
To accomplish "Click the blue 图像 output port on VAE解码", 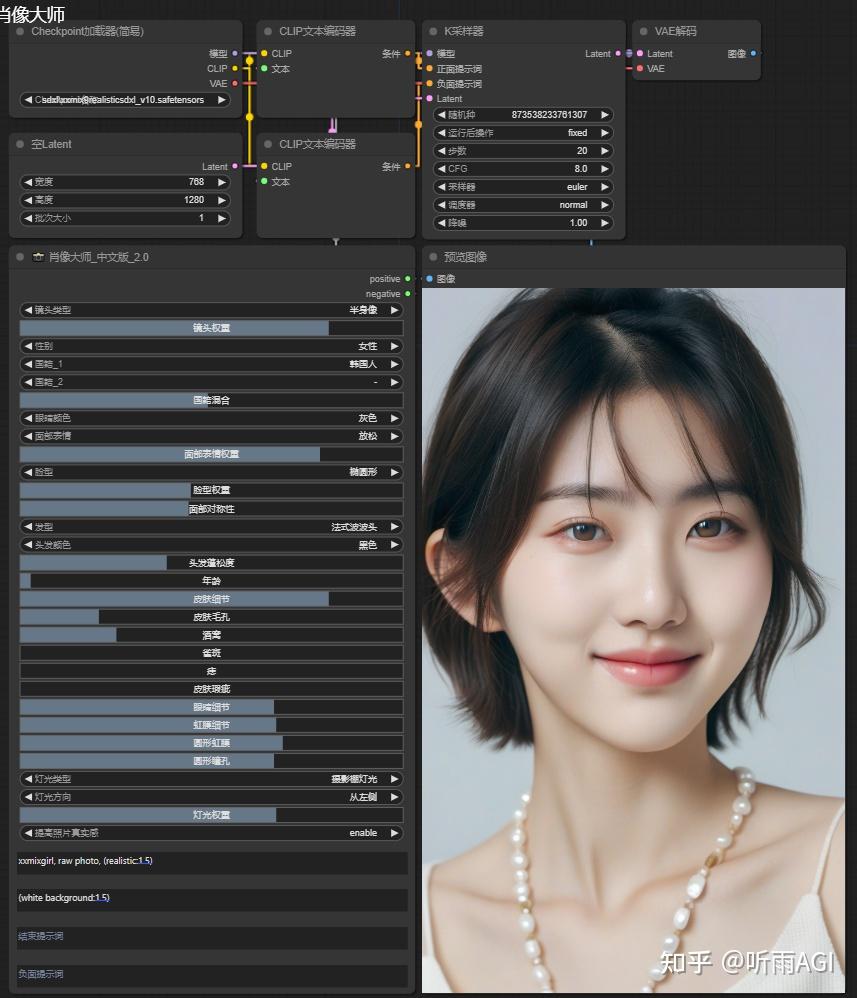I will 753,54.
